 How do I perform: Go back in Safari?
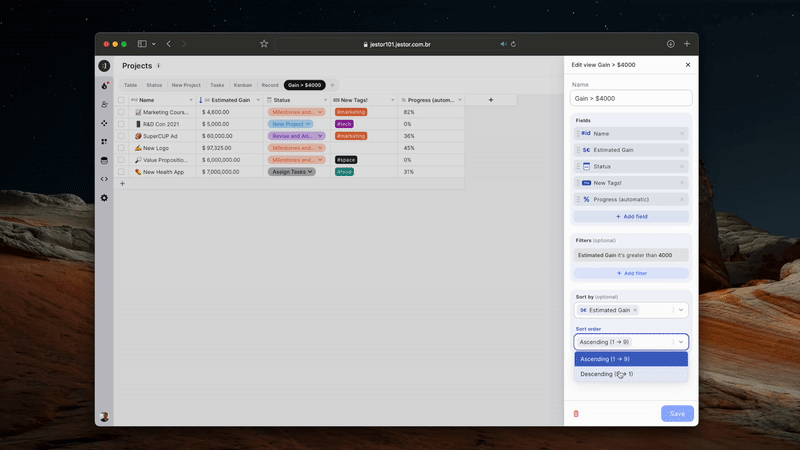click(169, 44)
